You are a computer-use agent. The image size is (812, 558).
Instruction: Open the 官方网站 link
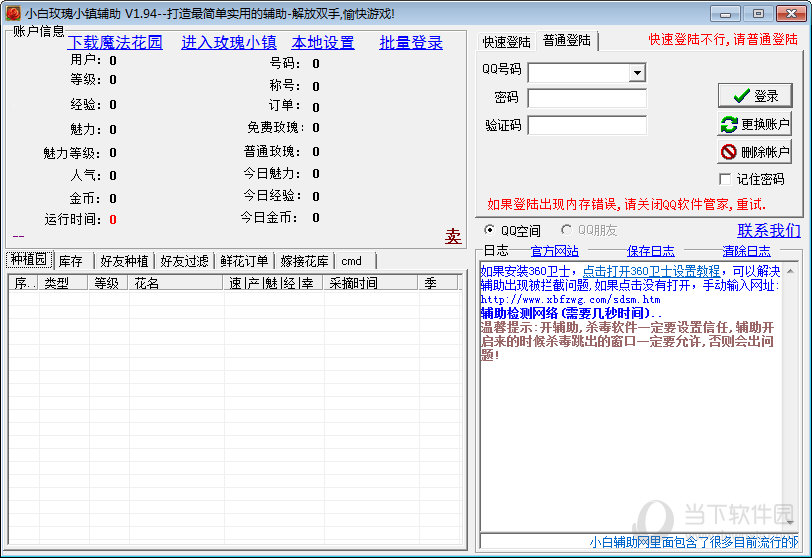555,251
